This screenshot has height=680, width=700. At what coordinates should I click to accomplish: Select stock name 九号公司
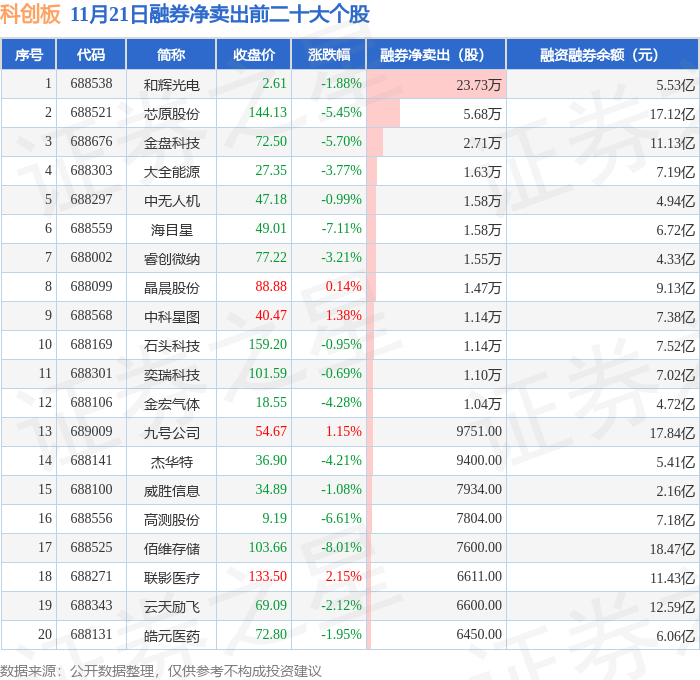click(171, 433)
